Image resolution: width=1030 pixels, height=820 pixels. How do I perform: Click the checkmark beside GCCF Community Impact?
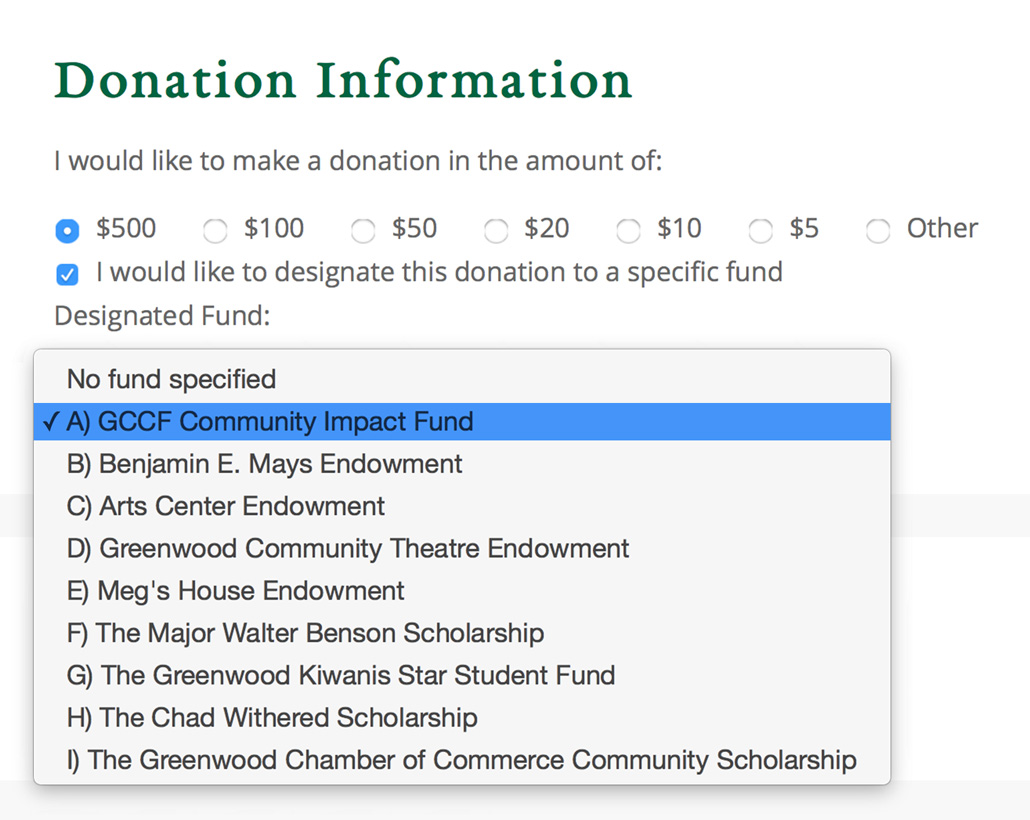click(51, 422)
